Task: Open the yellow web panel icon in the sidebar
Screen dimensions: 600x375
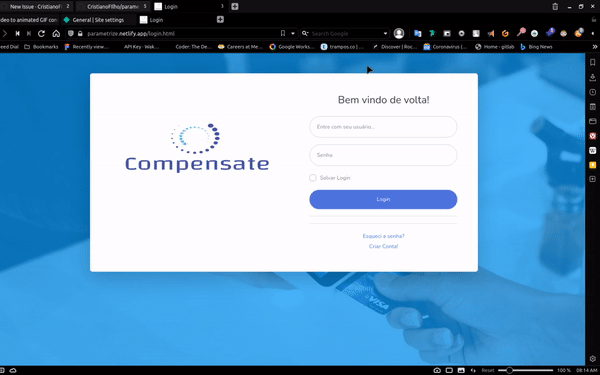Action: (592, 165)
